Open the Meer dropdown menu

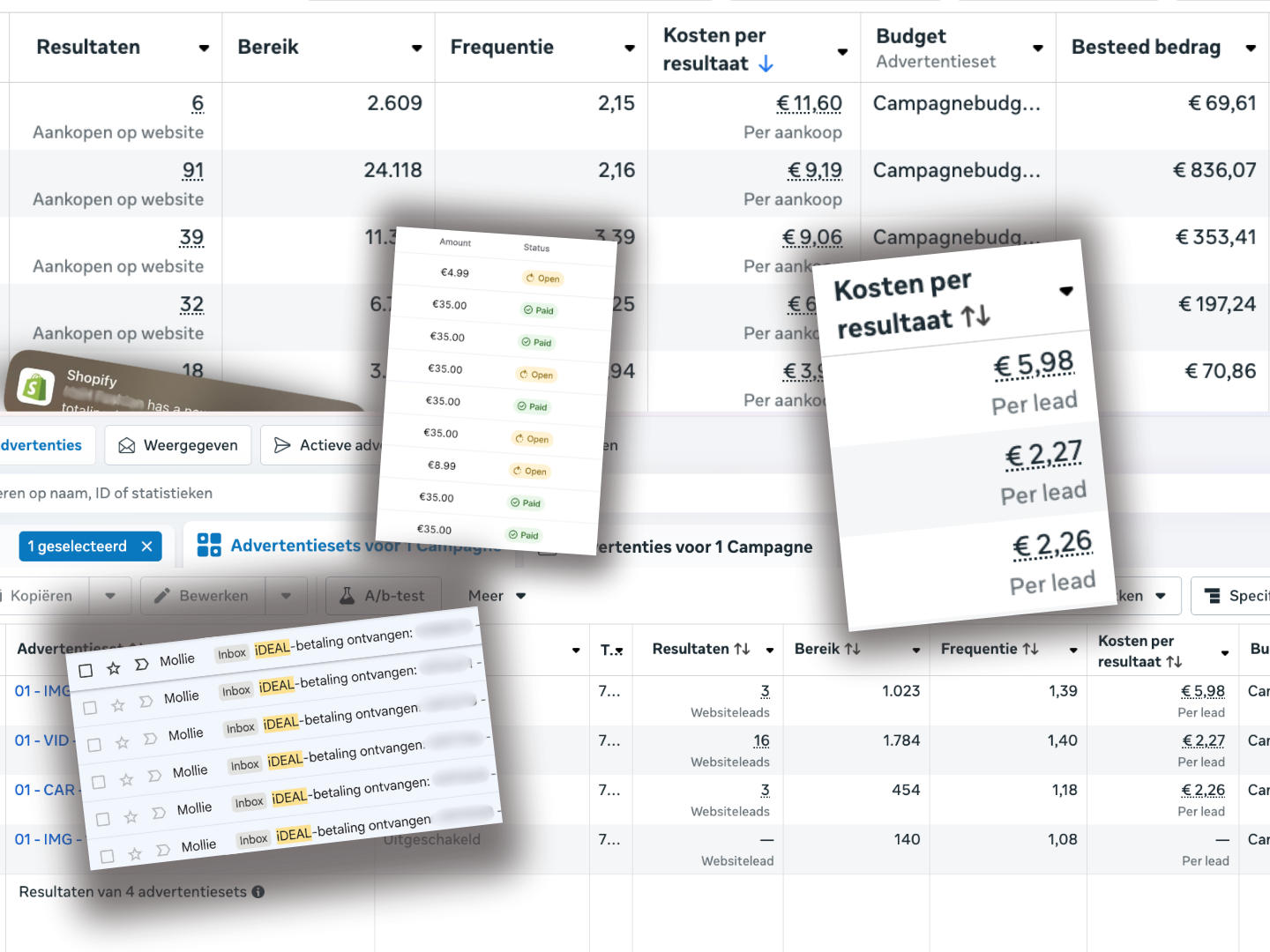497,596
